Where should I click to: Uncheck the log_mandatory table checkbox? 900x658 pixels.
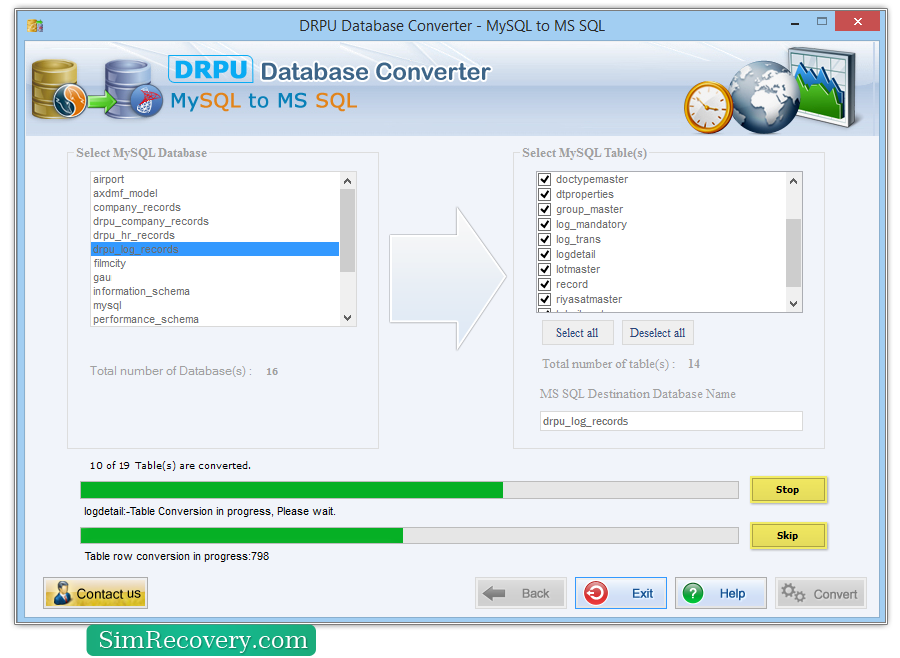coord(545,224)
